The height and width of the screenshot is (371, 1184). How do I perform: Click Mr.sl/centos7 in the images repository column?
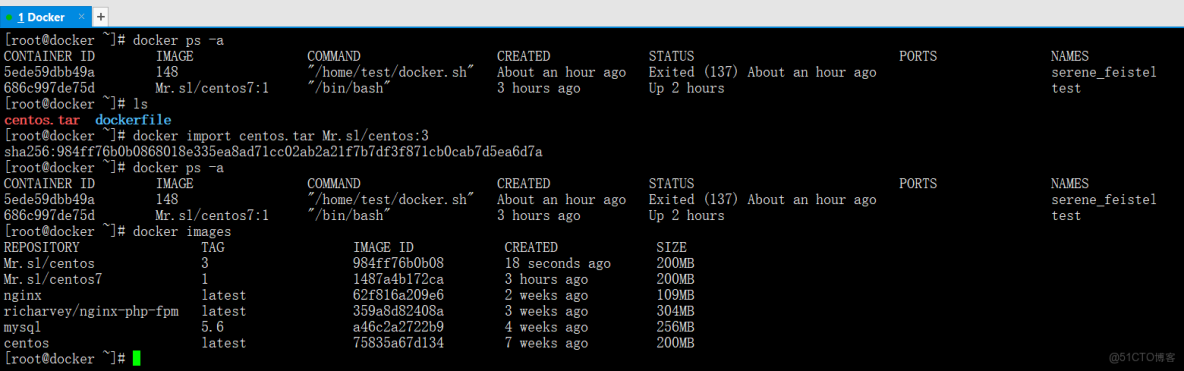[53, 280]
